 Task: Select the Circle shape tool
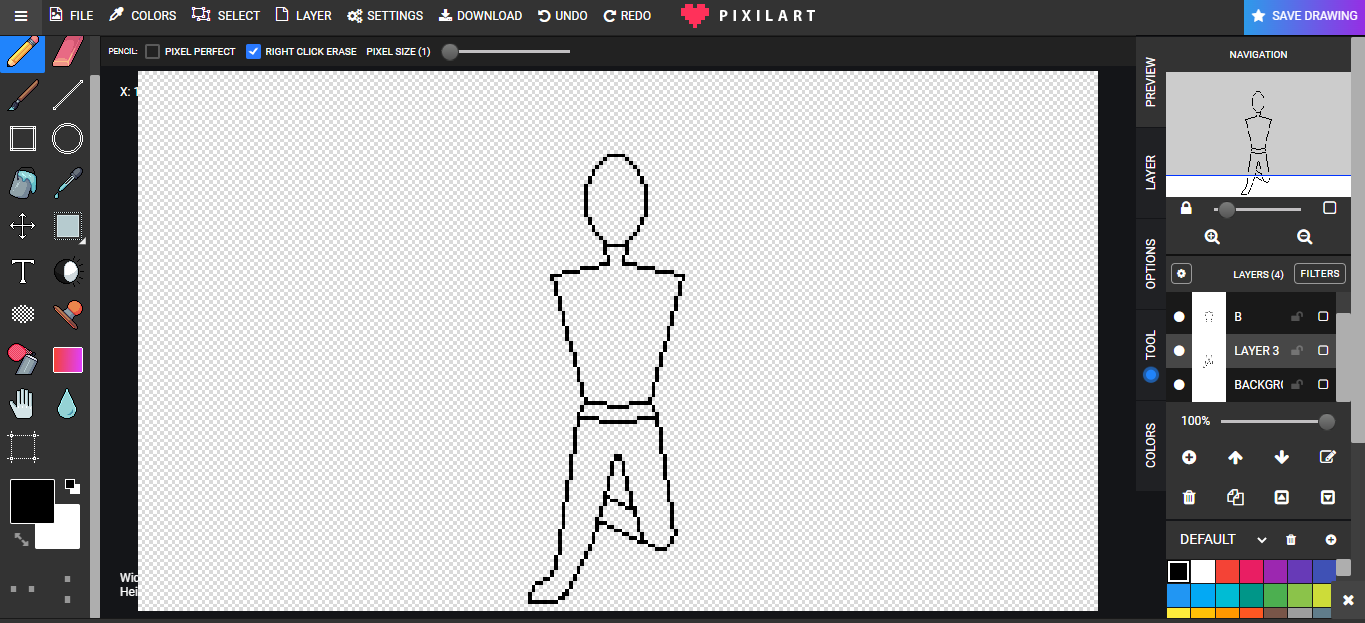point(67,138)
